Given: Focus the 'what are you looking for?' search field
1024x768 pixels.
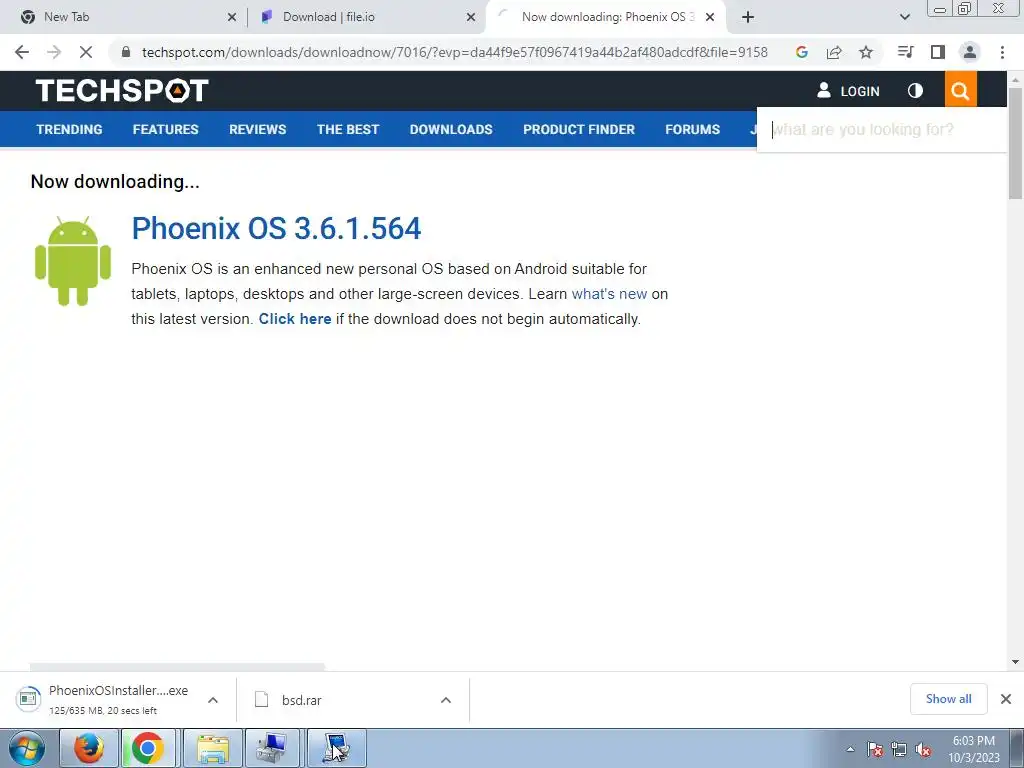Looking at the screenshot, I should pos(882,130).
